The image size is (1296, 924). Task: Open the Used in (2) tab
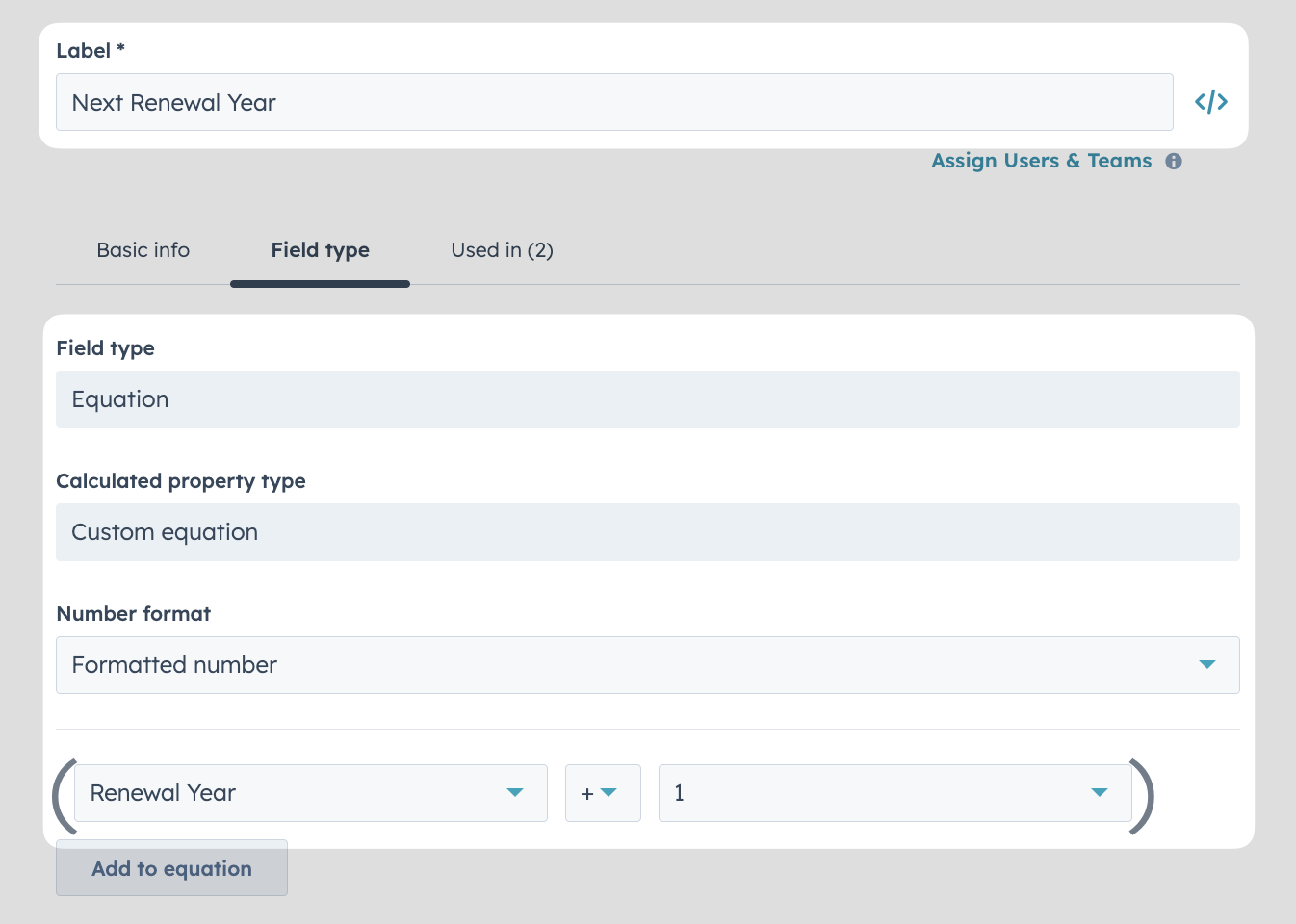[502, 250]
